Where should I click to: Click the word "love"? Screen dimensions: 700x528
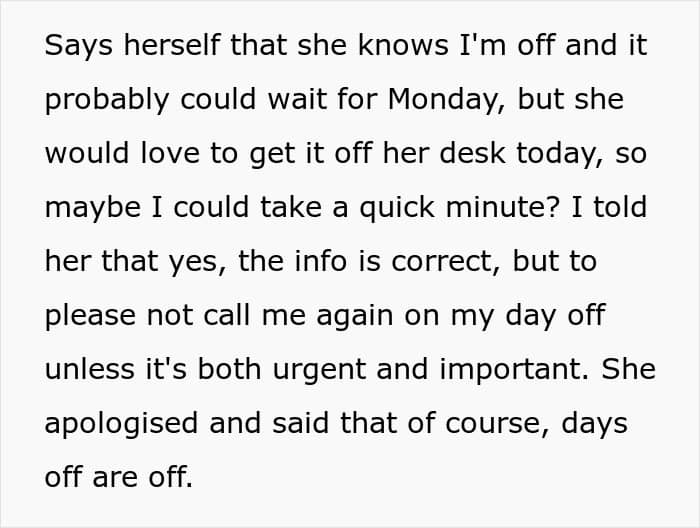(x=170, y=153)
